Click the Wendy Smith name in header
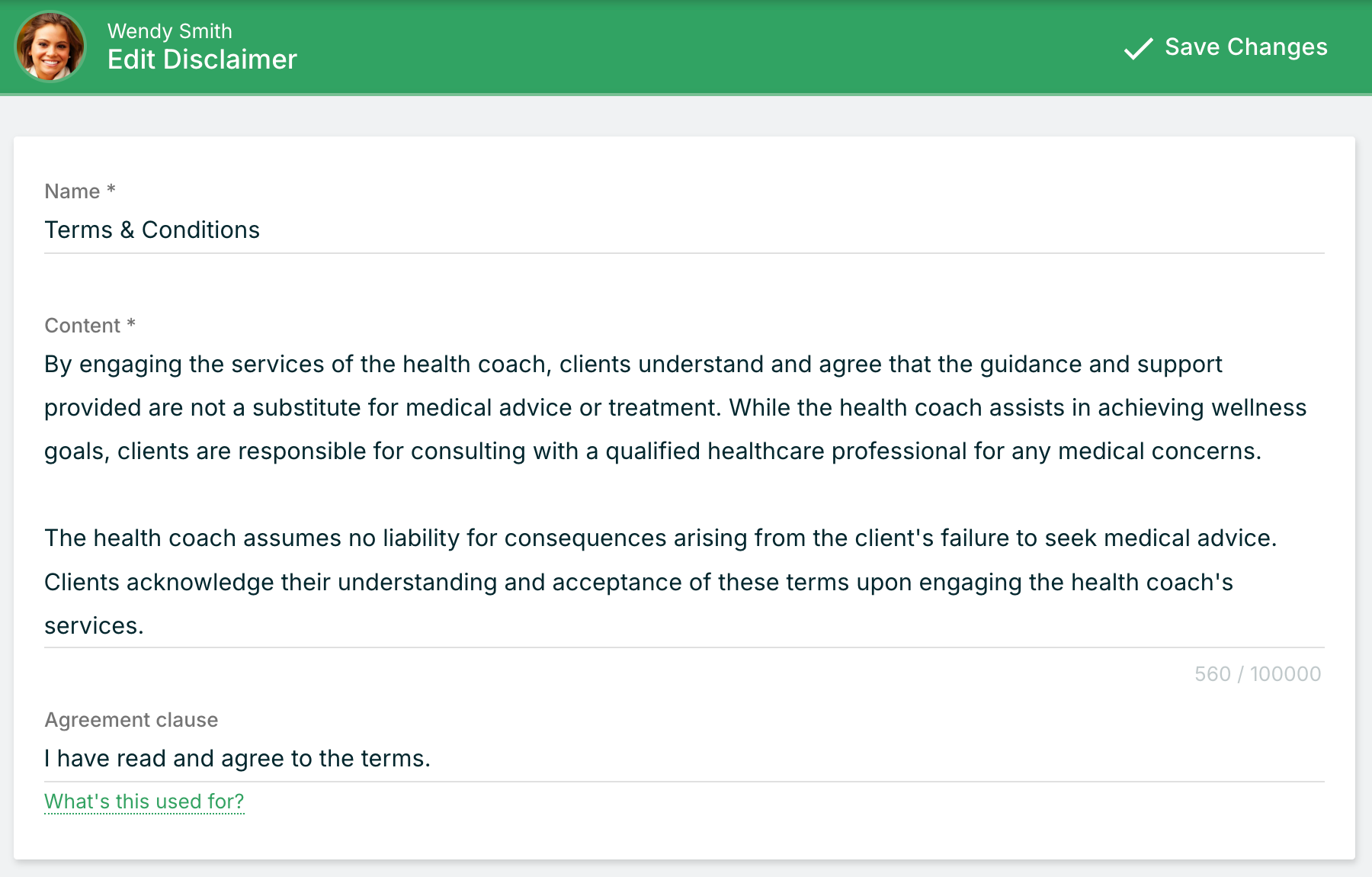1372x877 pixels. click(x=169, y=31)
